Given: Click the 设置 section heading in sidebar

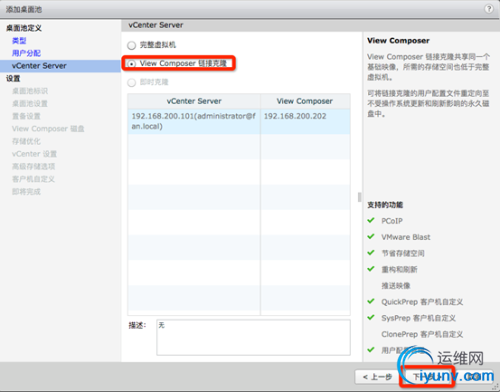Looking at the screenshot, I should (13, 78).
